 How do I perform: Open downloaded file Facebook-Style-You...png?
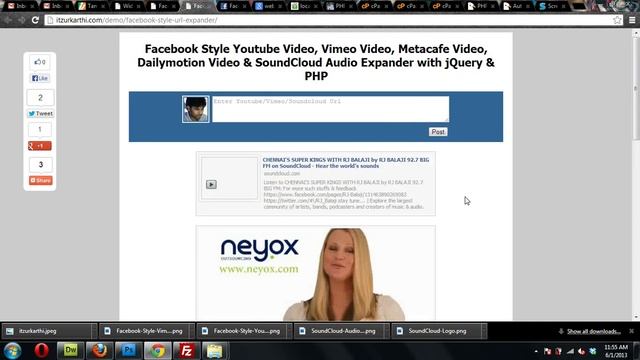coord(241,331)
